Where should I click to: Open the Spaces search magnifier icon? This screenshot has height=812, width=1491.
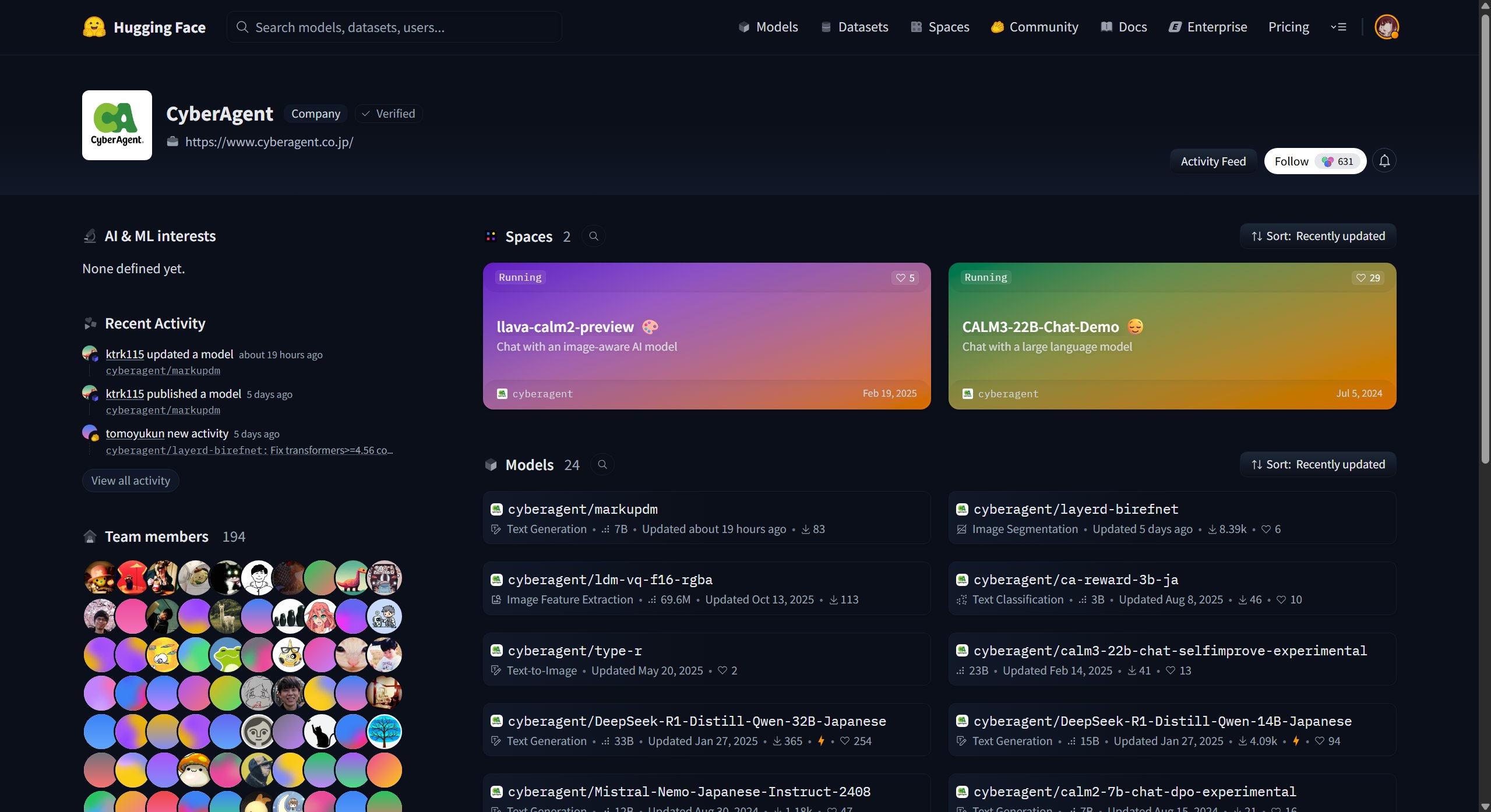pos(594,236)
